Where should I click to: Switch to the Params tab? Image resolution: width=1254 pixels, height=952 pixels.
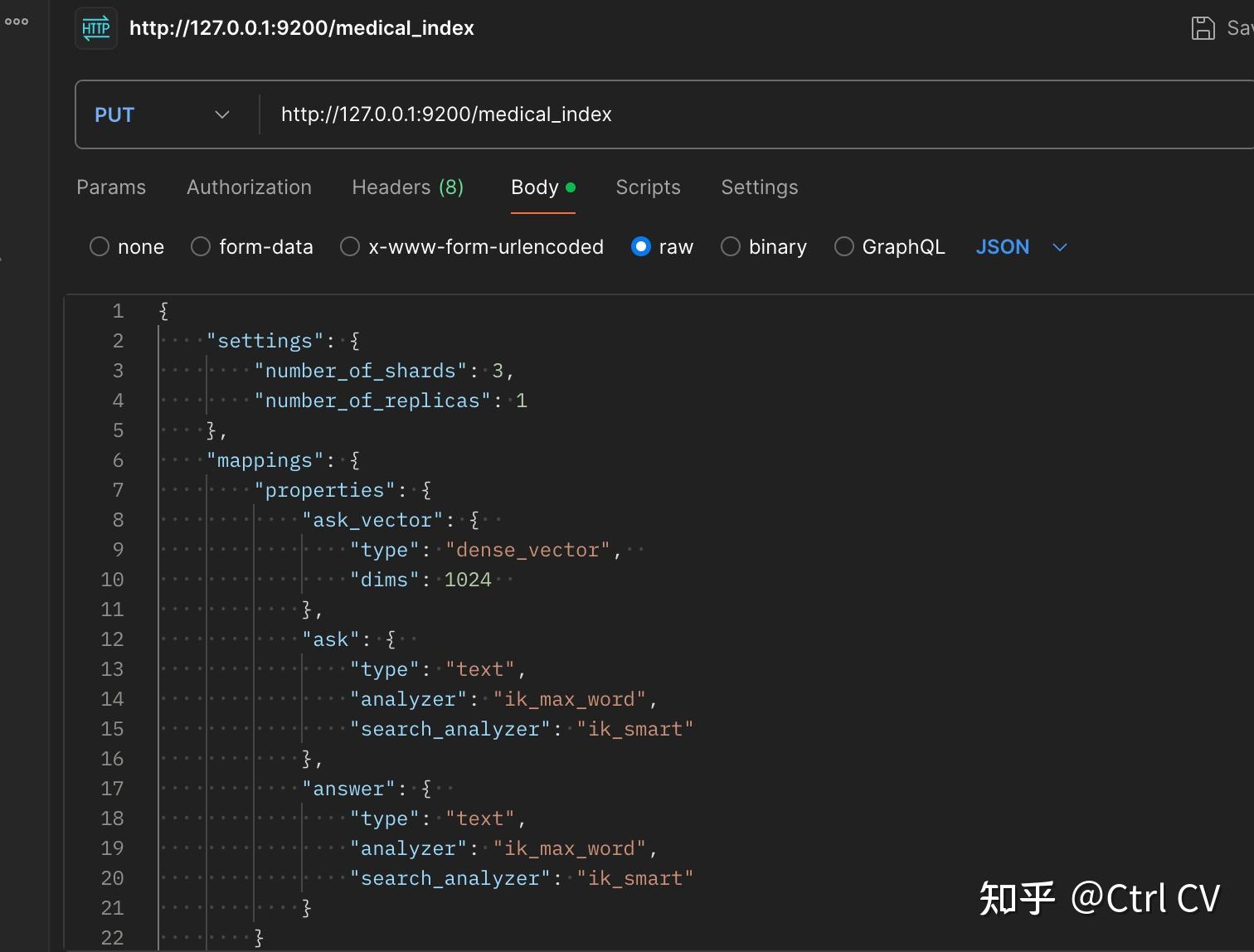pyautogui.click(x=111, y=187)
